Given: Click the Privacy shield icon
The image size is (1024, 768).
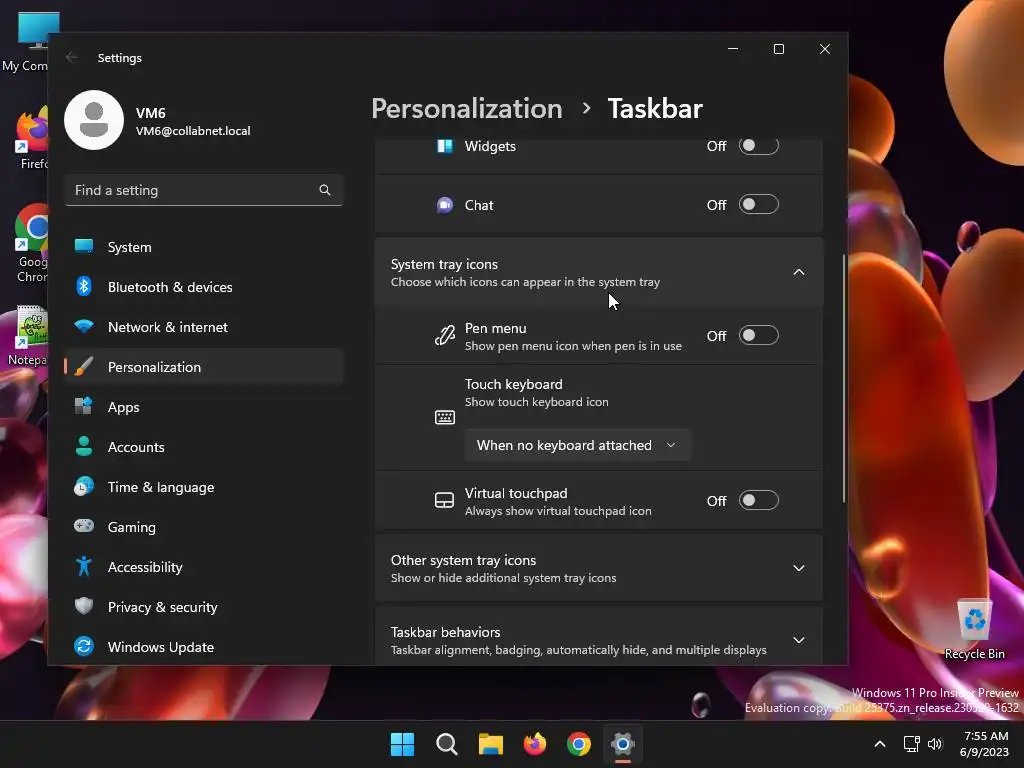Looking at the screenshot, I should pos(84,606).
